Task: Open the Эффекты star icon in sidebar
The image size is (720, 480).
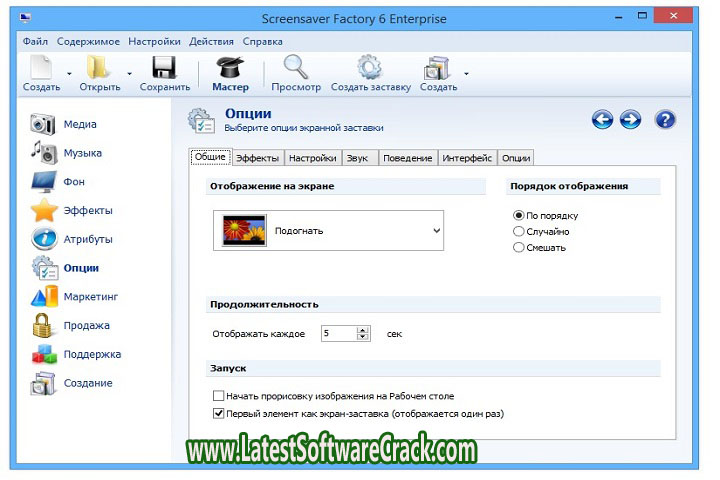Action: pos(44,210)
